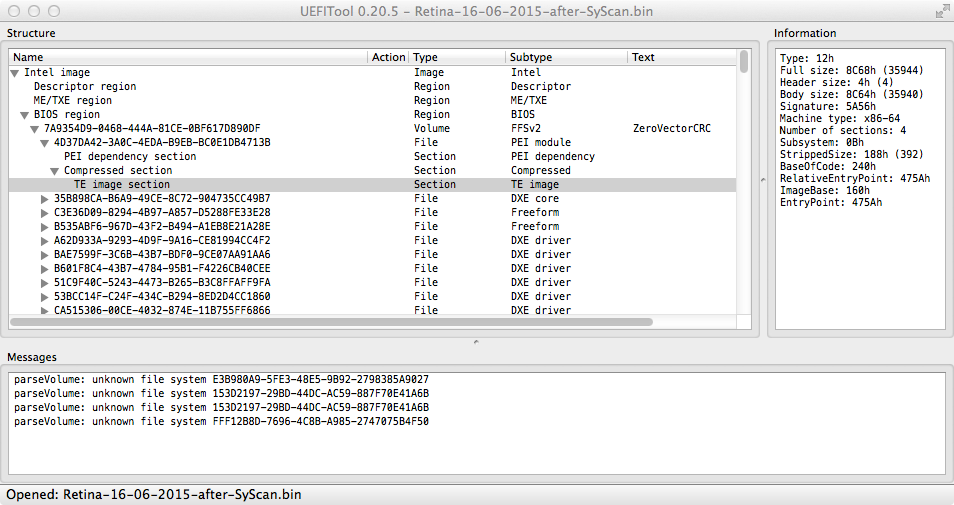The image size is (954, 505).
Task: Select the ME/TXE region row
Action: click(x=72, y=101)
